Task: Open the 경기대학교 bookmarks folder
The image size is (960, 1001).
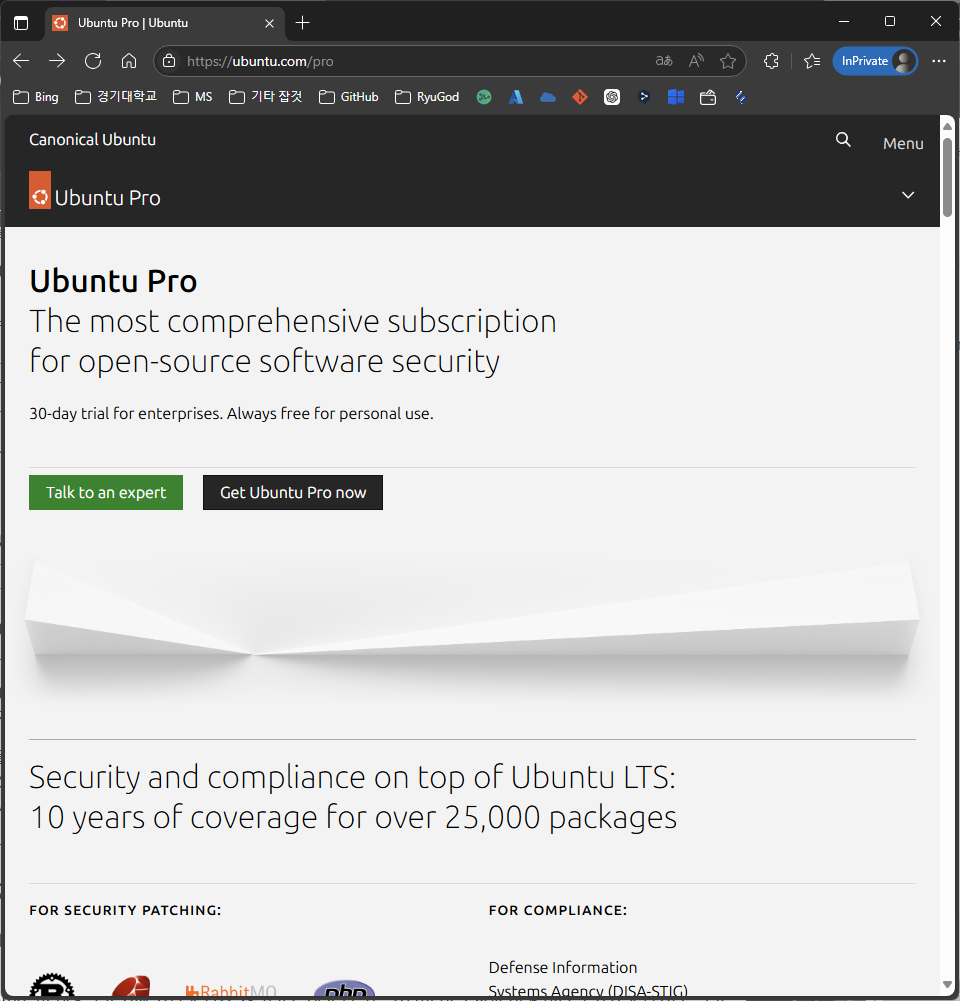Action: click(x=116, y=97)
